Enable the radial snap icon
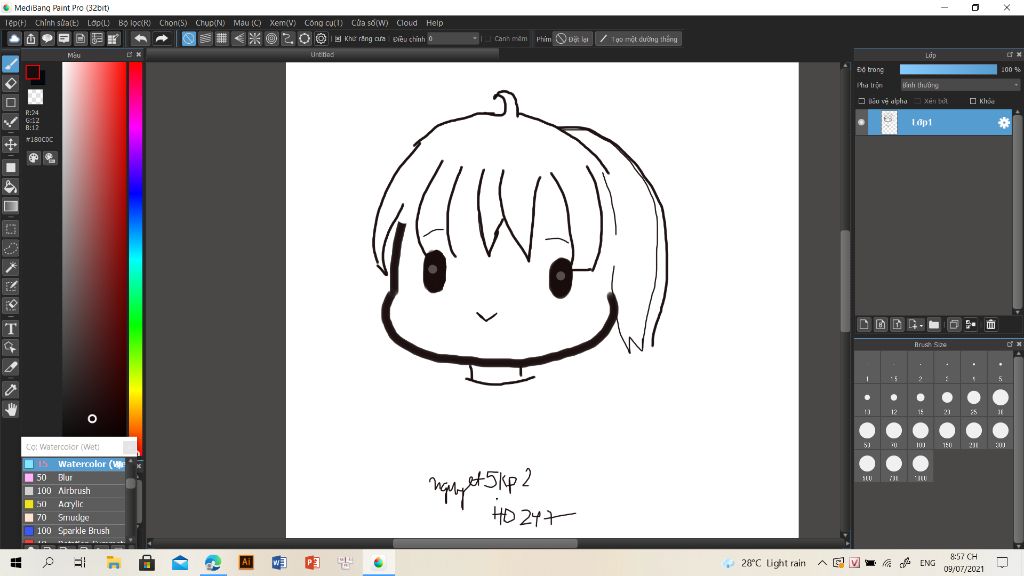 click(x=255, y=39)
